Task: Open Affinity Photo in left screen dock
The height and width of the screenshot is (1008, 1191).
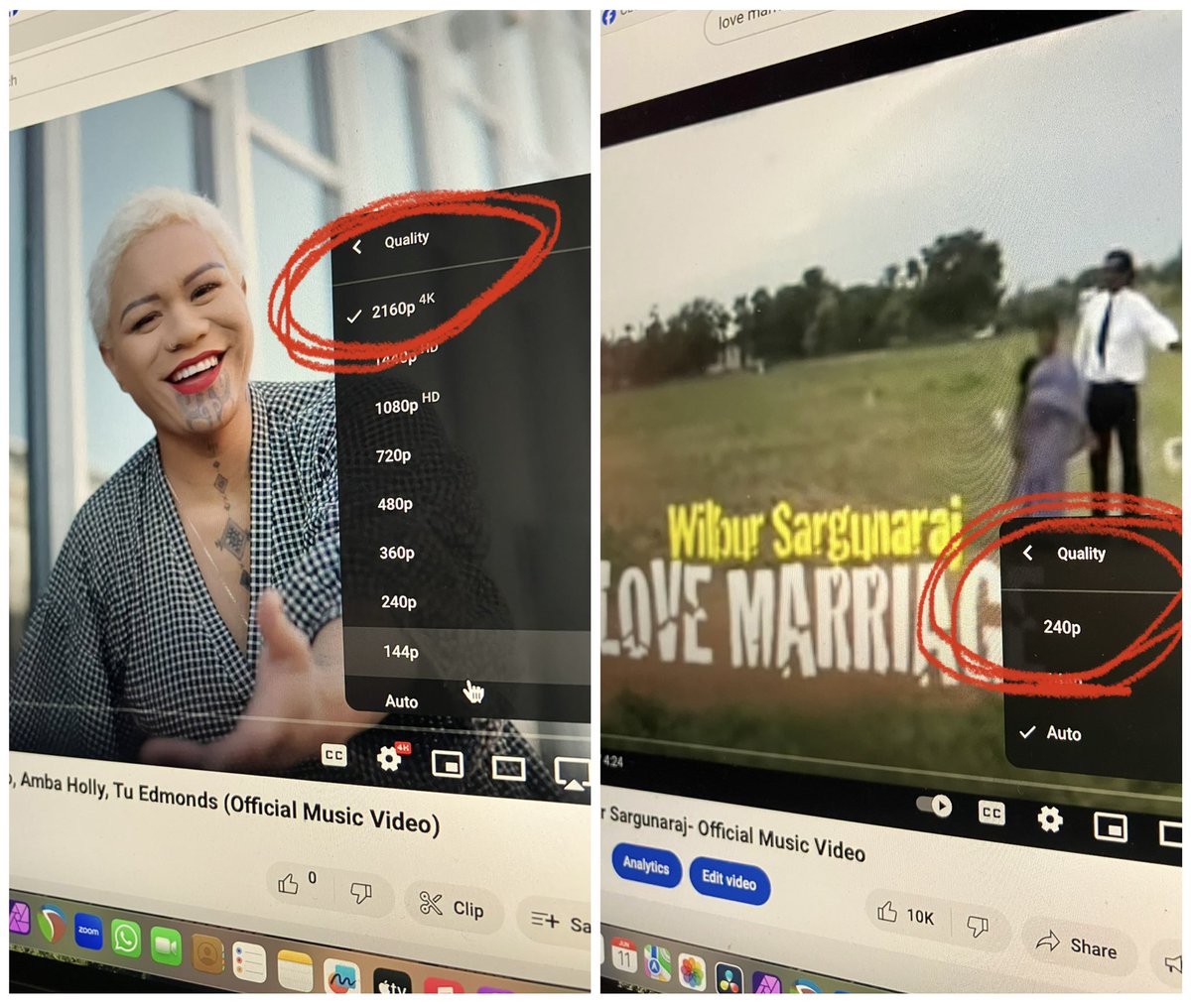Action: 20,917
